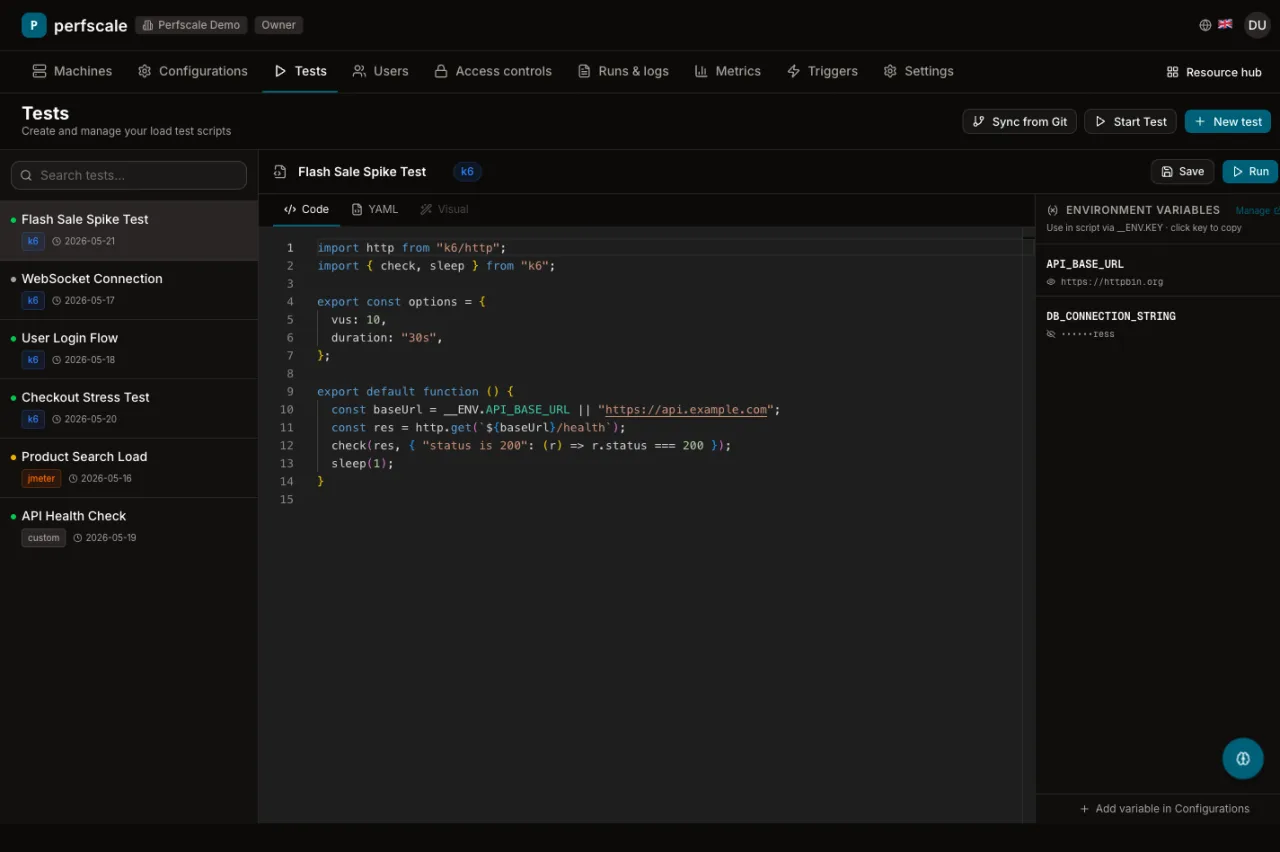This screenshot has height=852, width=1280.
Task: Click the external link icon beside Manage
Action: click(1277, 211)
